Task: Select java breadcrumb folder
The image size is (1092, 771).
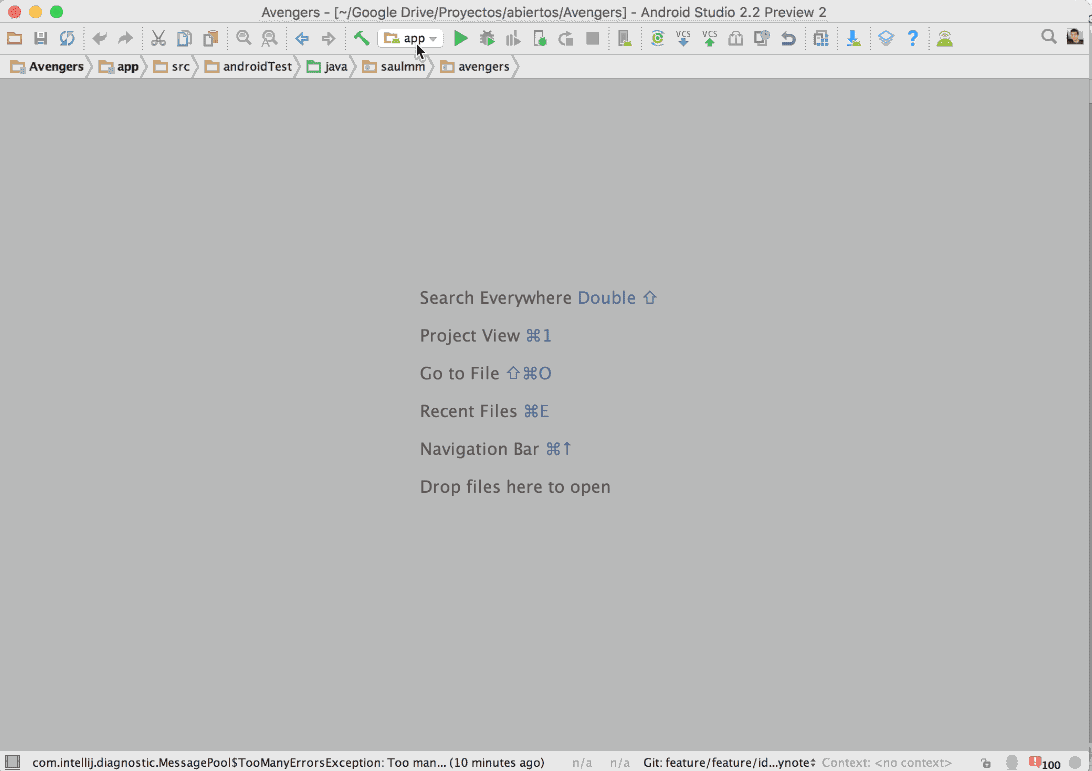Action: pos(327,67)
